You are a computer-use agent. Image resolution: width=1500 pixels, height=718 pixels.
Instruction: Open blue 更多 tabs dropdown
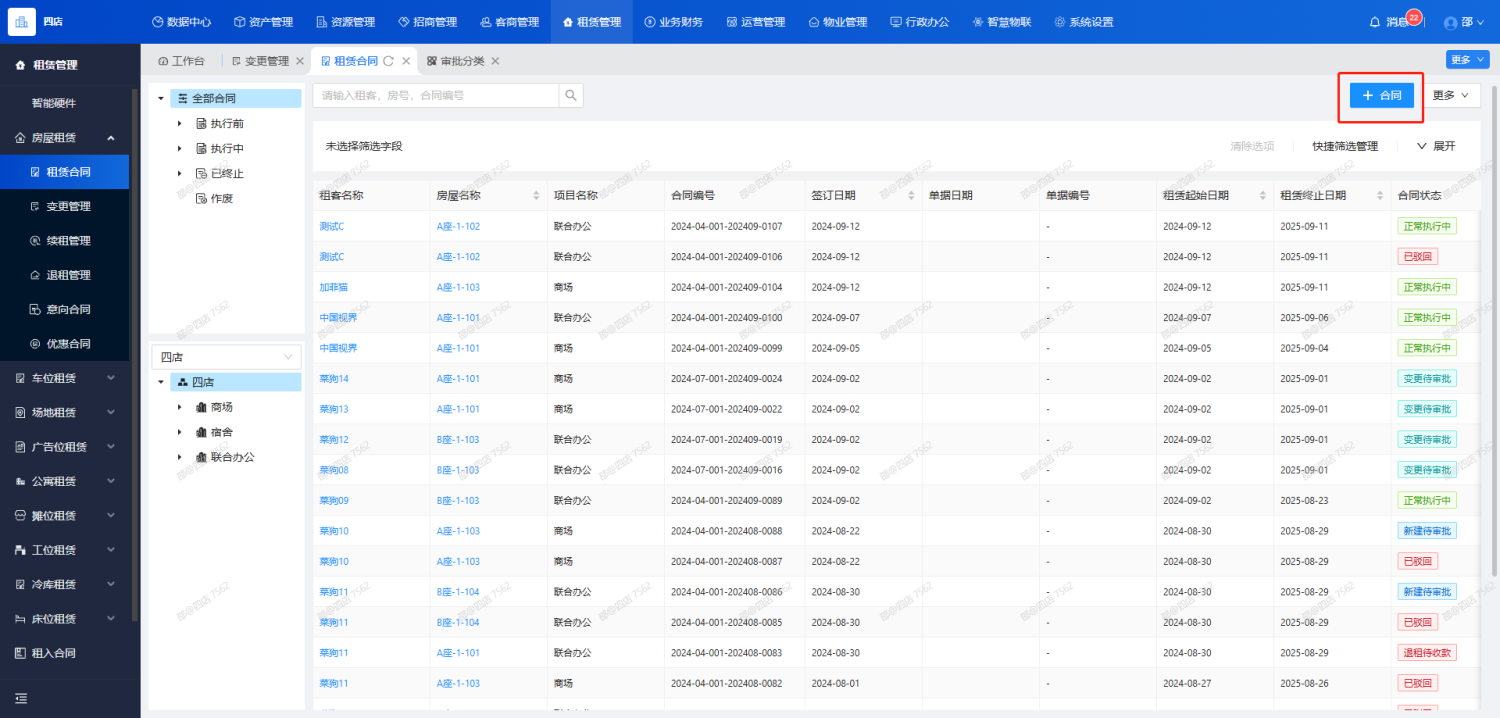(x=1467, y=60)
